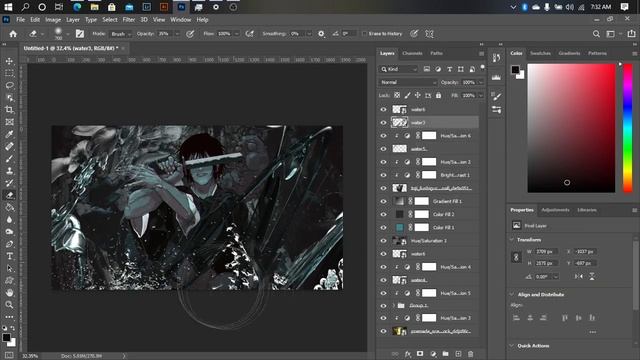Open the layer Fill slider arrow

(x=481, y=96)
